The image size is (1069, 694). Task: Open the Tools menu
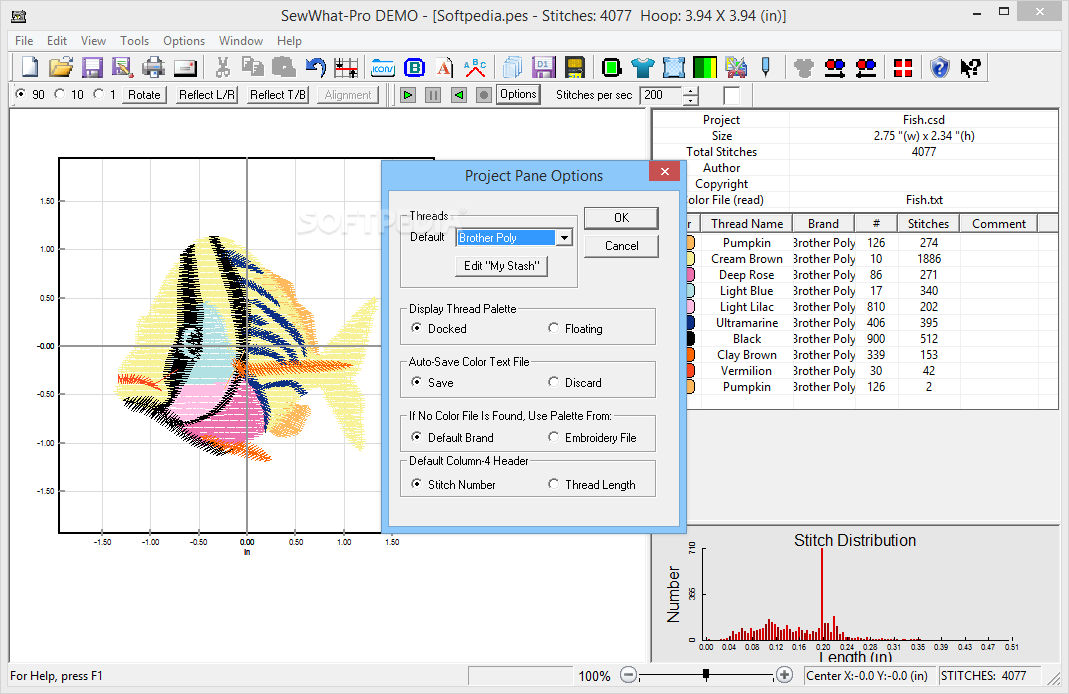coord(134,41)
